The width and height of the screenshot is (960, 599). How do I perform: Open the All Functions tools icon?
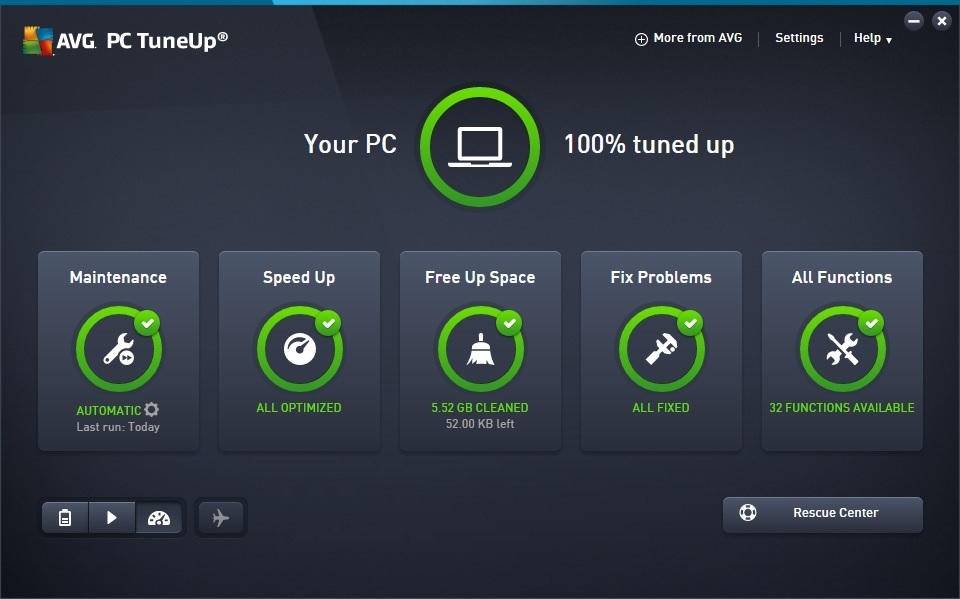tap(842, 349)
